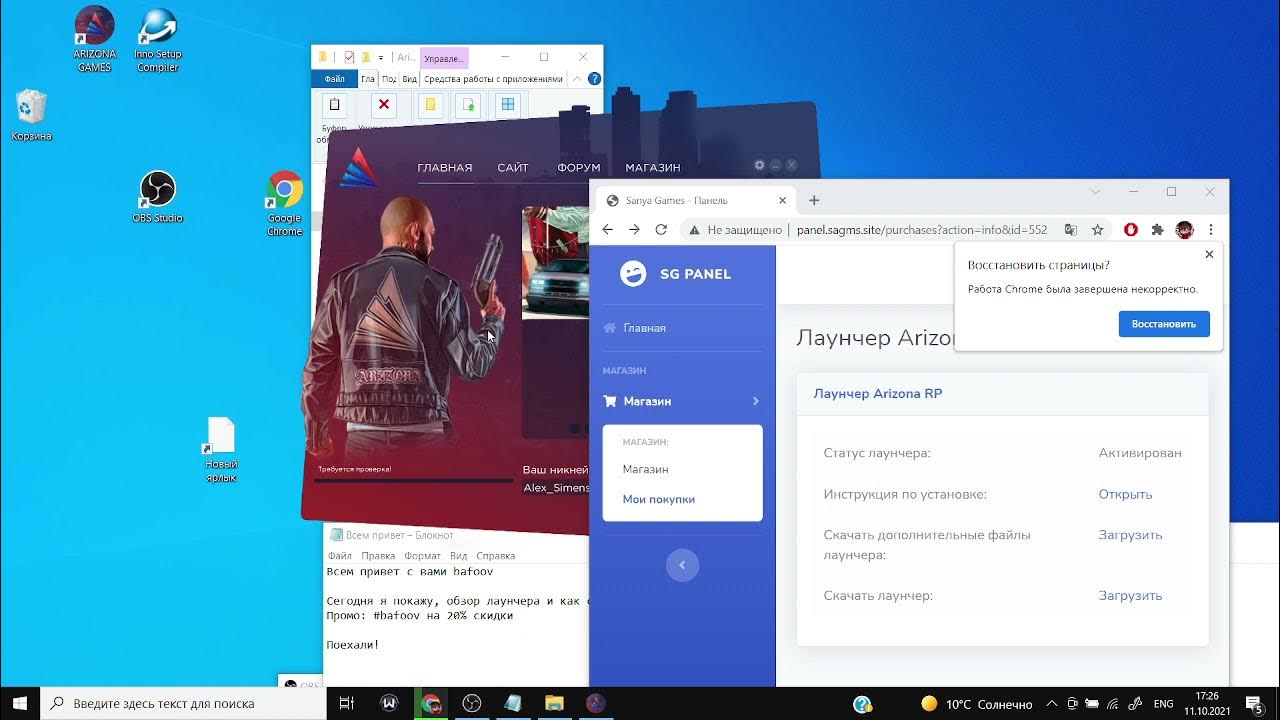Open the Chrome three-dot menu

pyautogui.click(x=1211, y=230)
